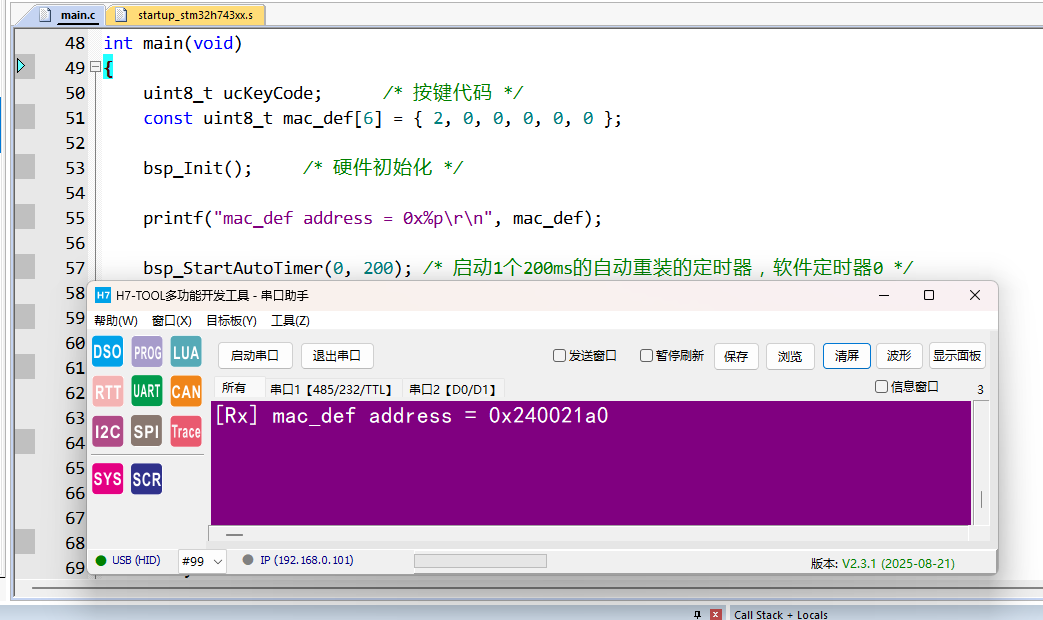Click the 保存 button
1043x620 pixels.
[x=736, y=357]
